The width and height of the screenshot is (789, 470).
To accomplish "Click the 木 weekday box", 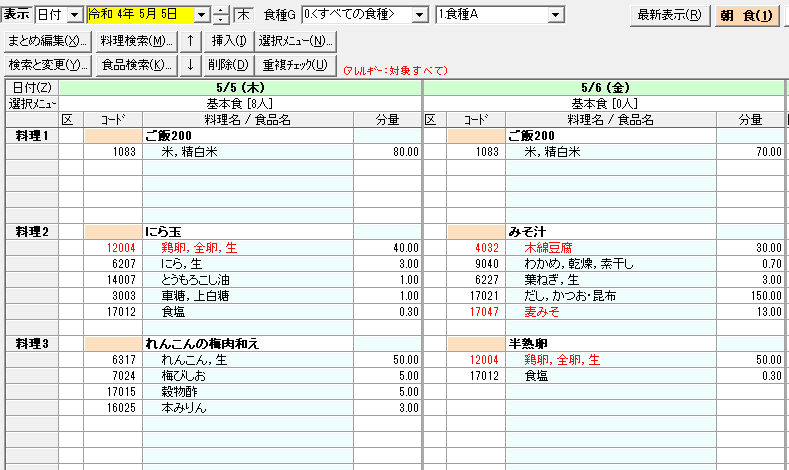I will (x=244, y=15).
